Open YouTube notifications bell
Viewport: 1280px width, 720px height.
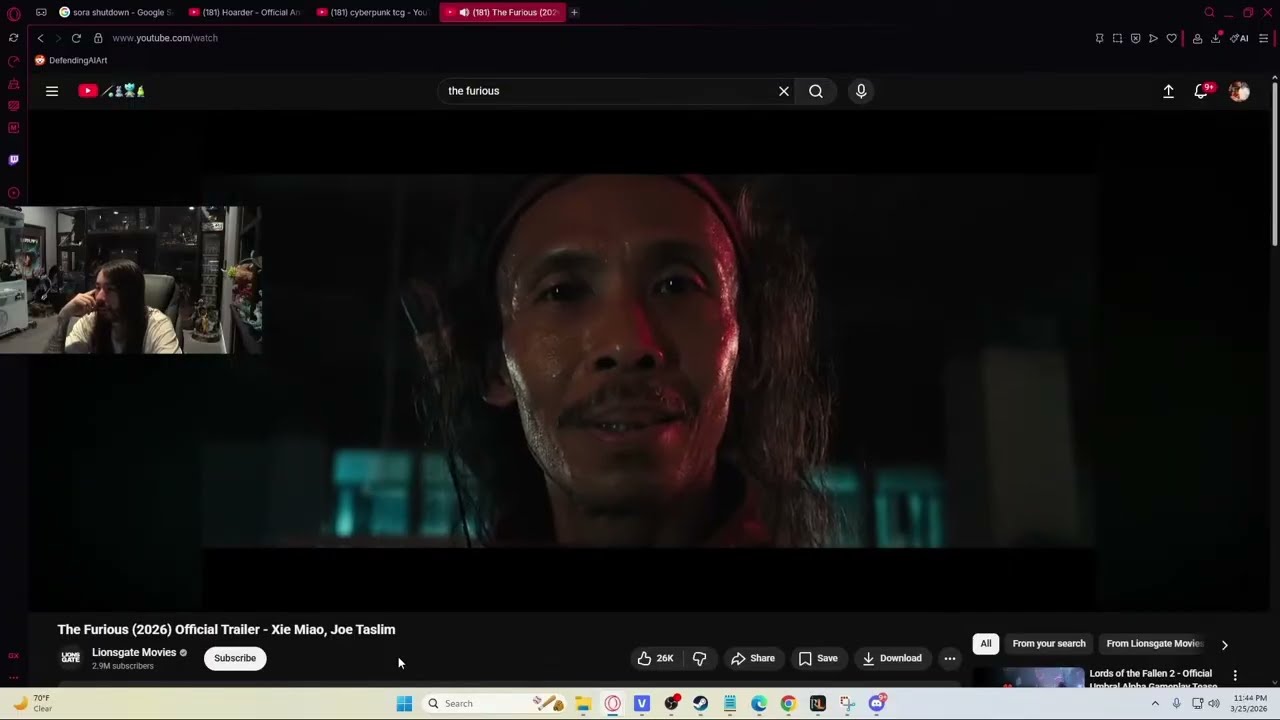tap(1203, 91)
